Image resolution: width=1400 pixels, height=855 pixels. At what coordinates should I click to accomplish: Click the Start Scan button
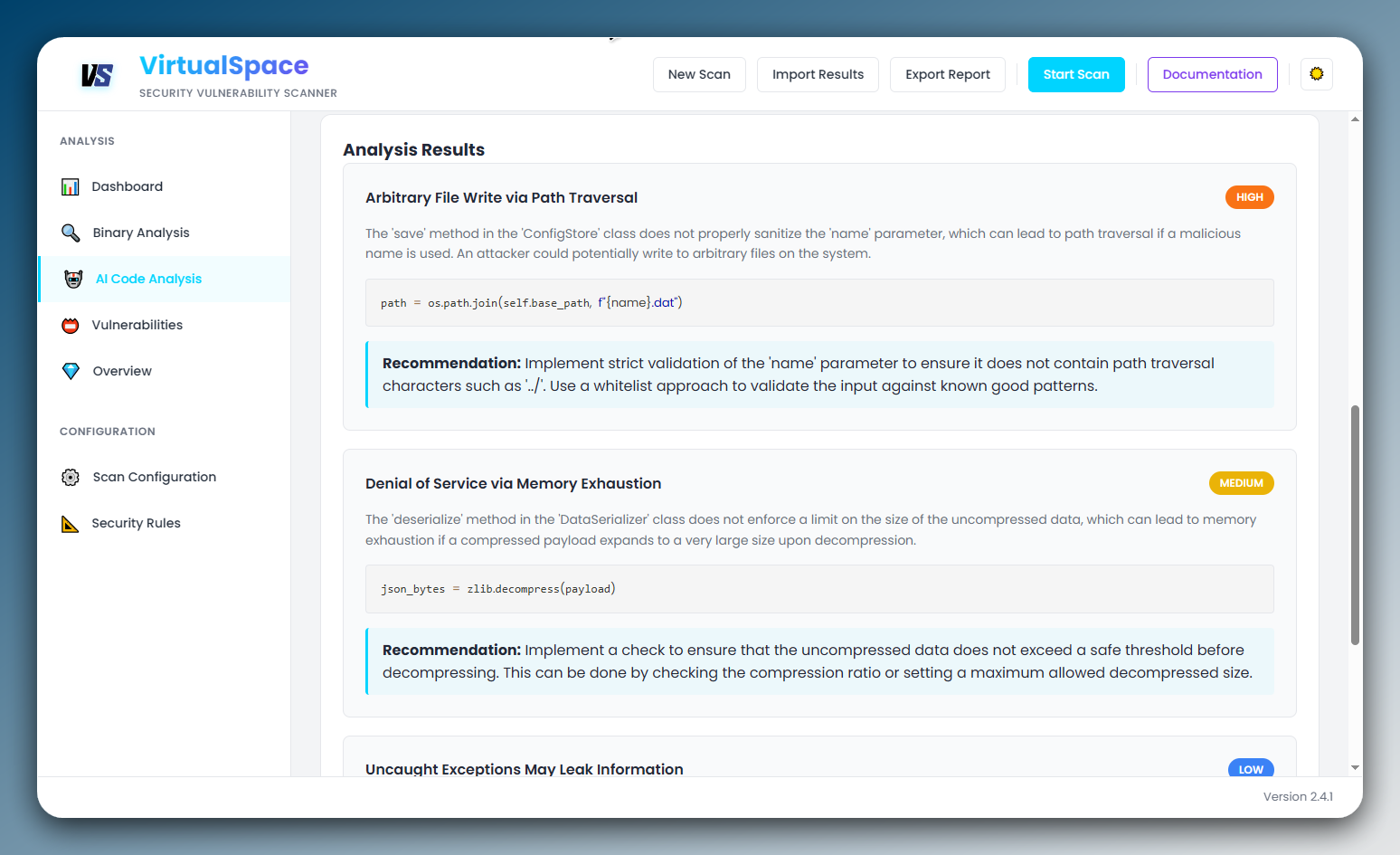[1076, 74]
